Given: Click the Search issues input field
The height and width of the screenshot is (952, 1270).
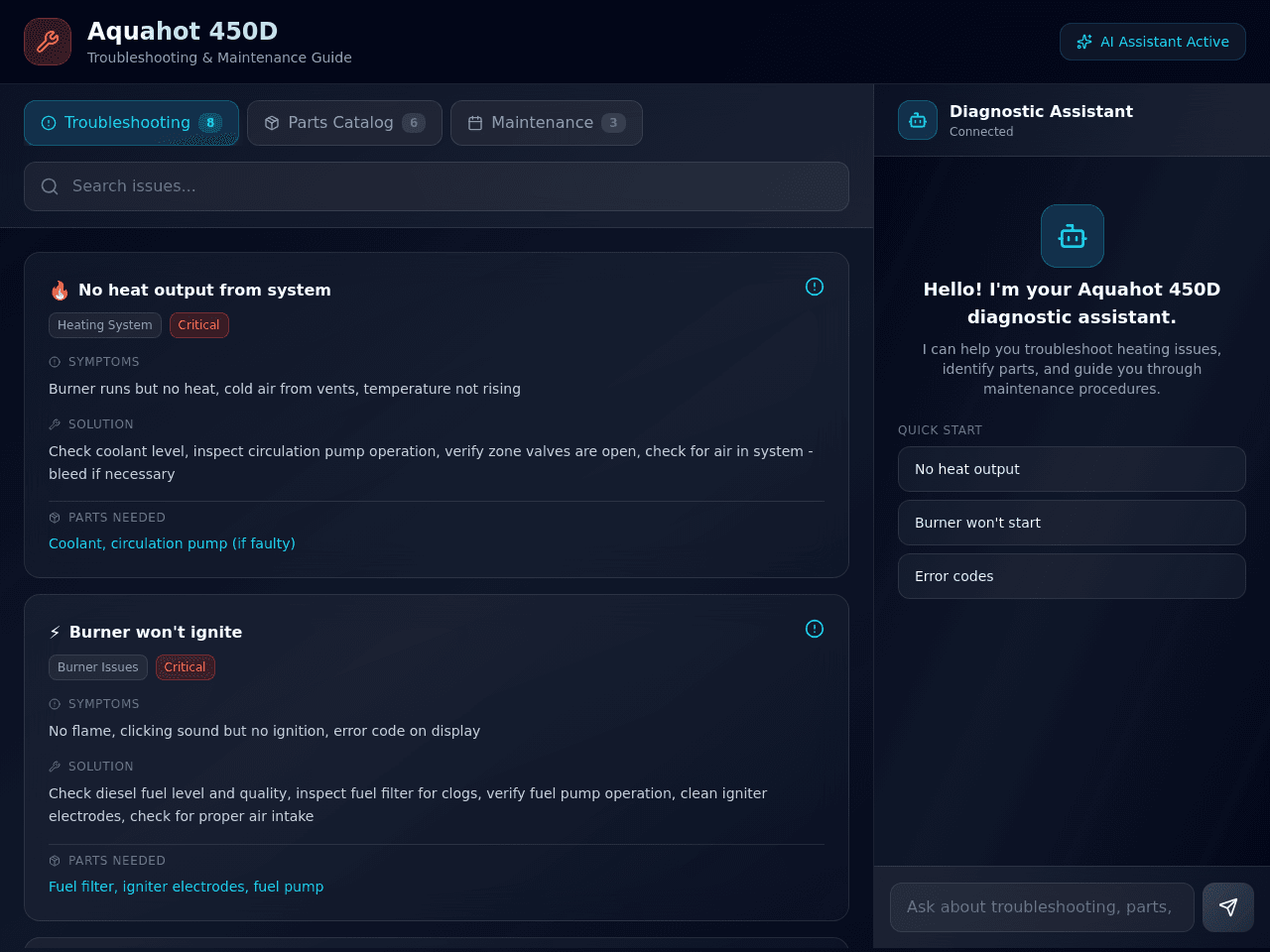Looking at the screenshot, I should pyautogui.click(x=437, y=186).
